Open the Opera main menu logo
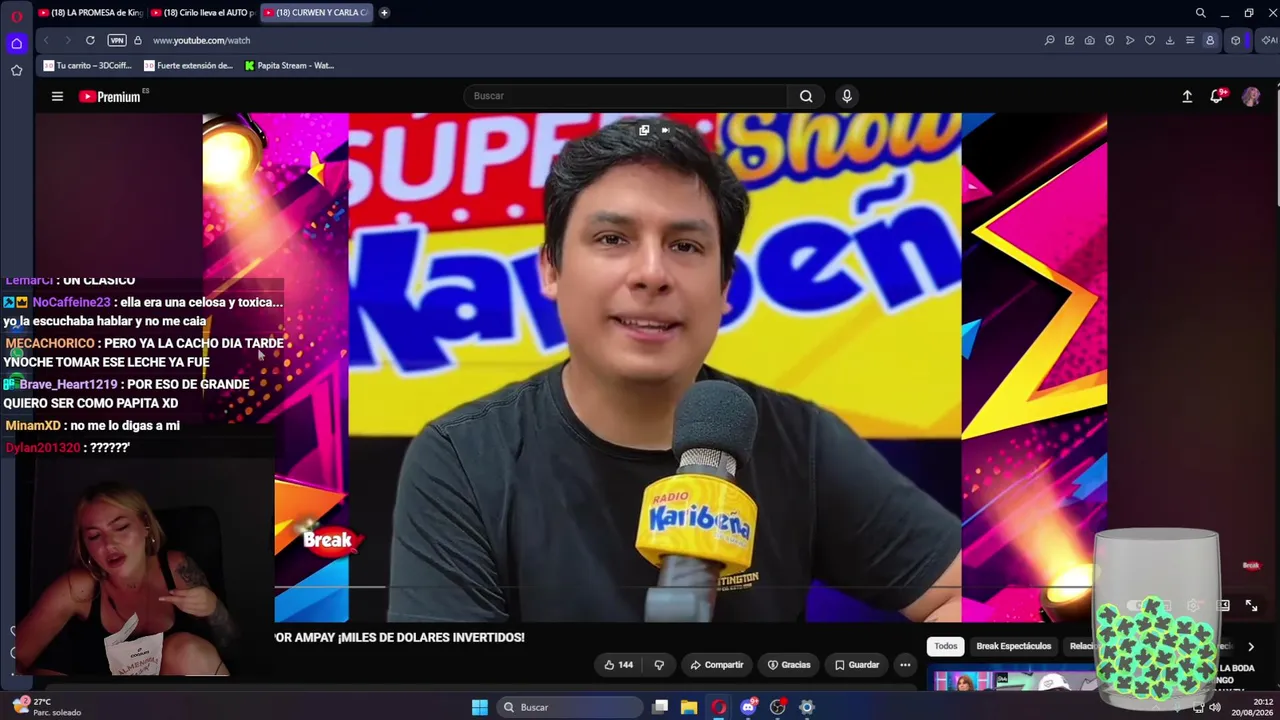Viewport: 1280px width, 720px height. coord(16,16)
